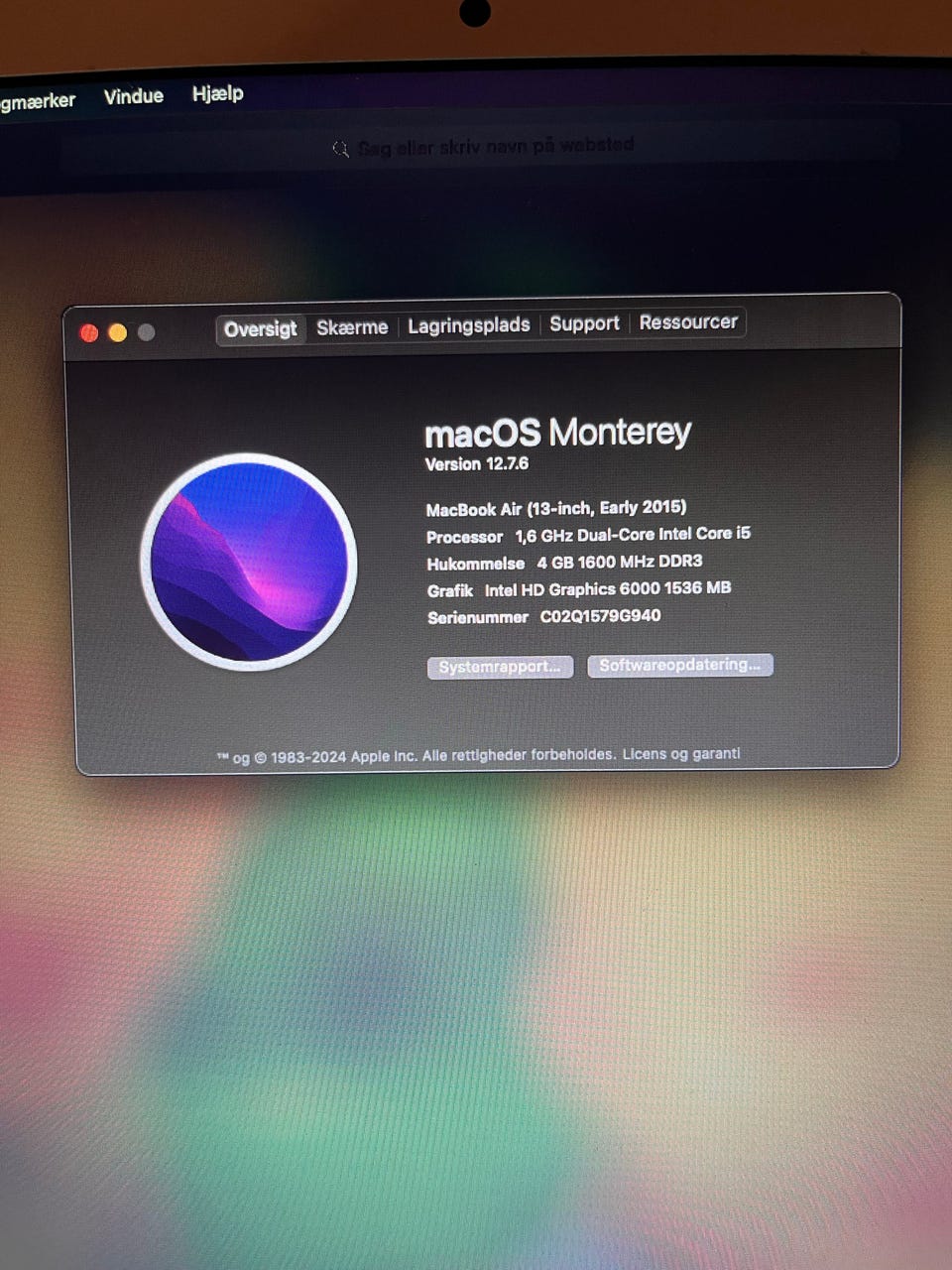
Task: Click the 4 GB 1600 MHz DDR3 text
Action: [x=620, y=562]
